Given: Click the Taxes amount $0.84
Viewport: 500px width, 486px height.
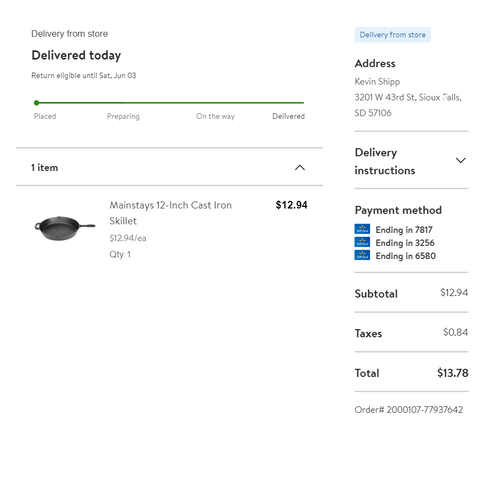Looking at the screenshot, I should pyautogui.click(x=455, y=332).
